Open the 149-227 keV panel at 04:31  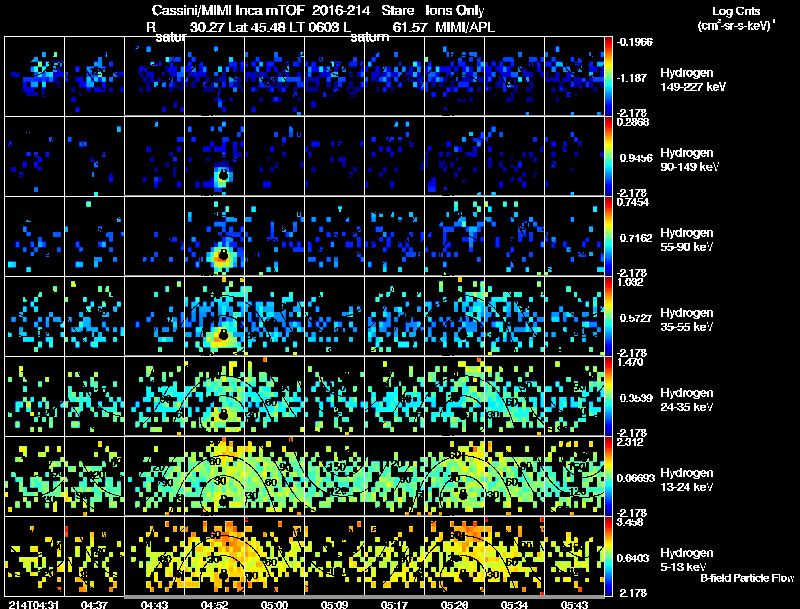click(34, 77)
